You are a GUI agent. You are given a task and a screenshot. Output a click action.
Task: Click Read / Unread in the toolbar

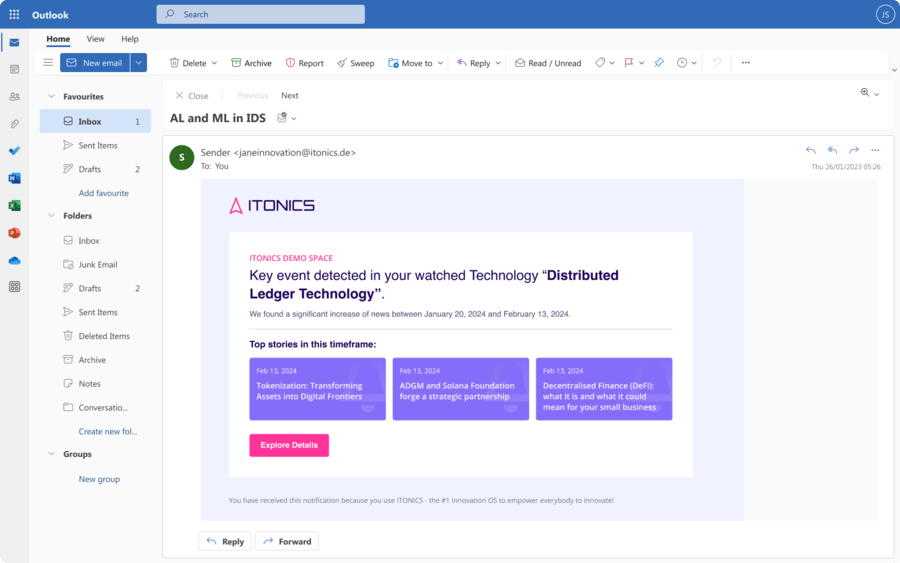[548, 63]
